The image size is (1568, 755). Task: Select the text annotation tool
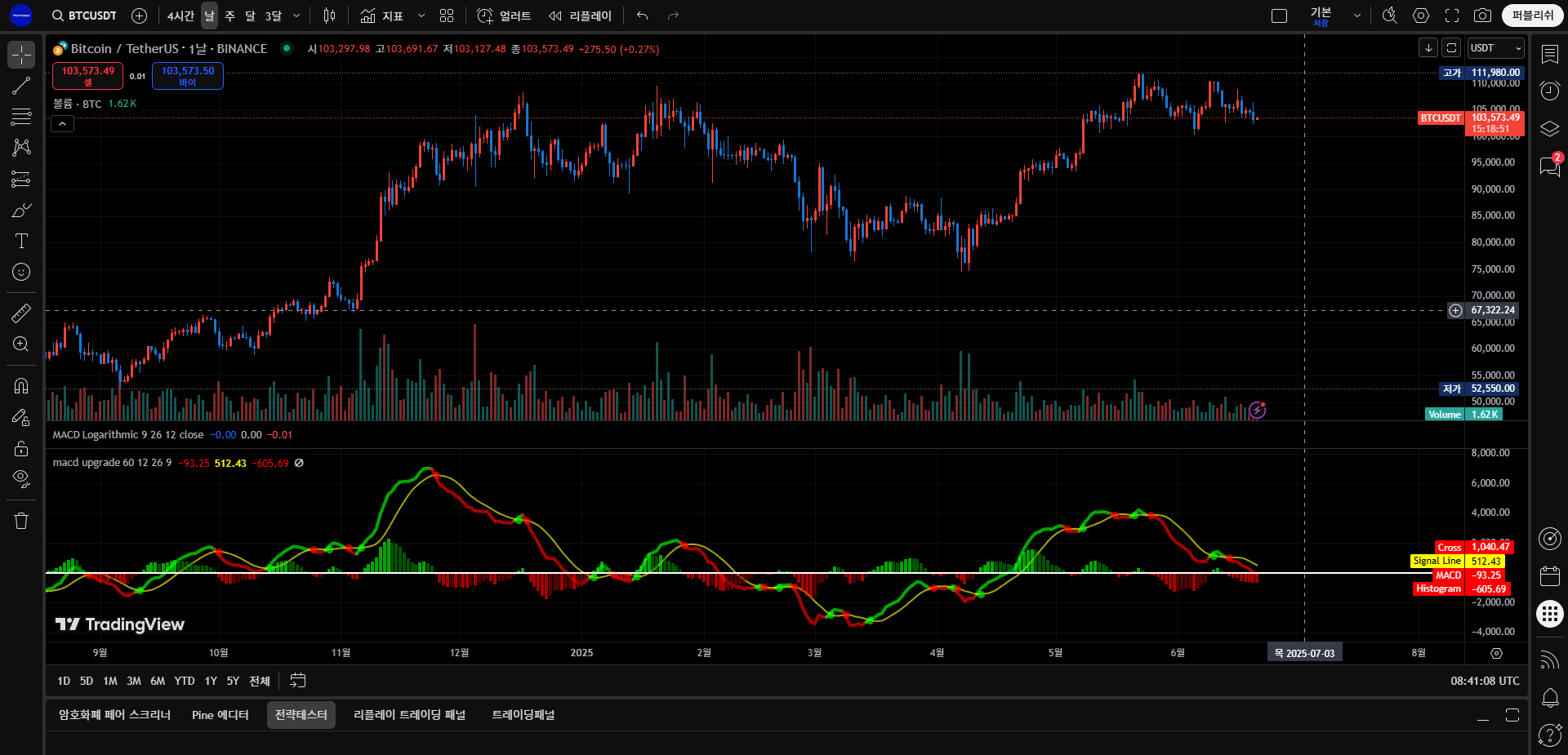point(21,241)
